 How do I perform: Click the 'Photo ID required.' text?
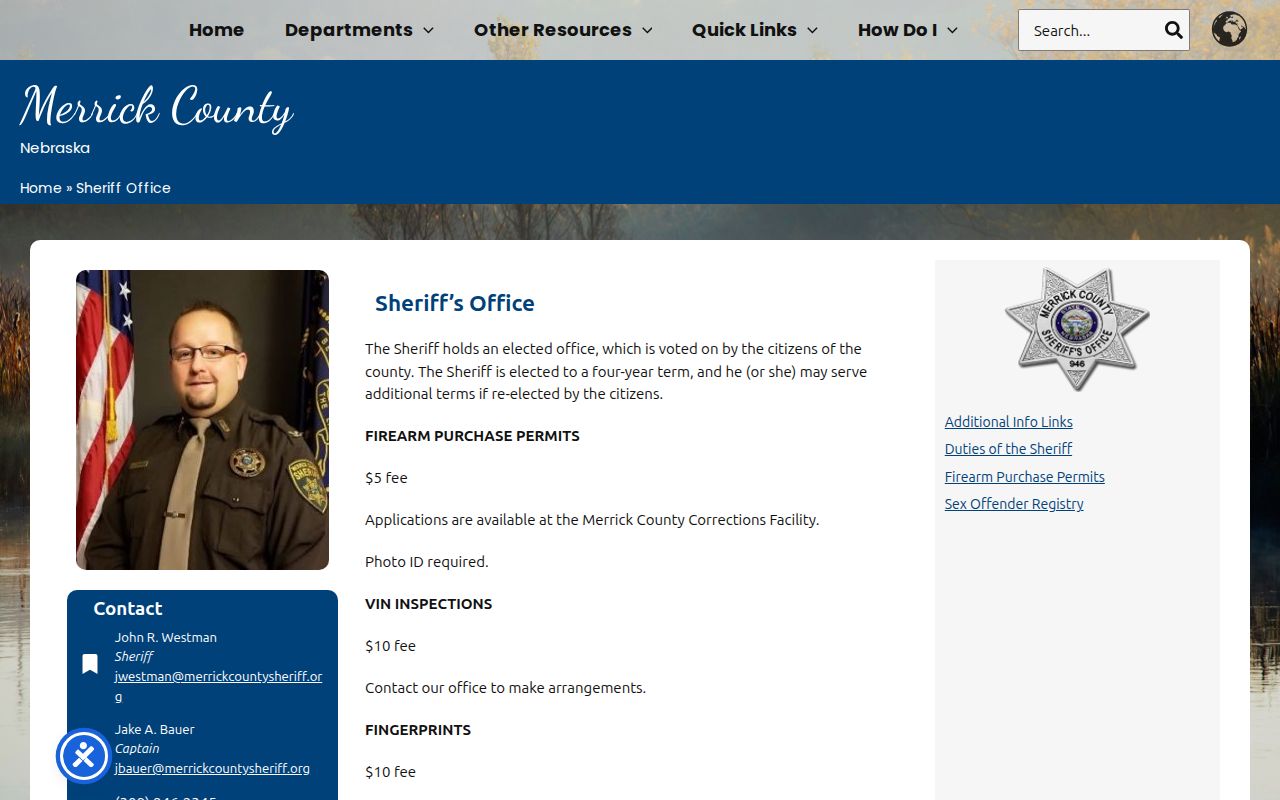tap(427, 562)
